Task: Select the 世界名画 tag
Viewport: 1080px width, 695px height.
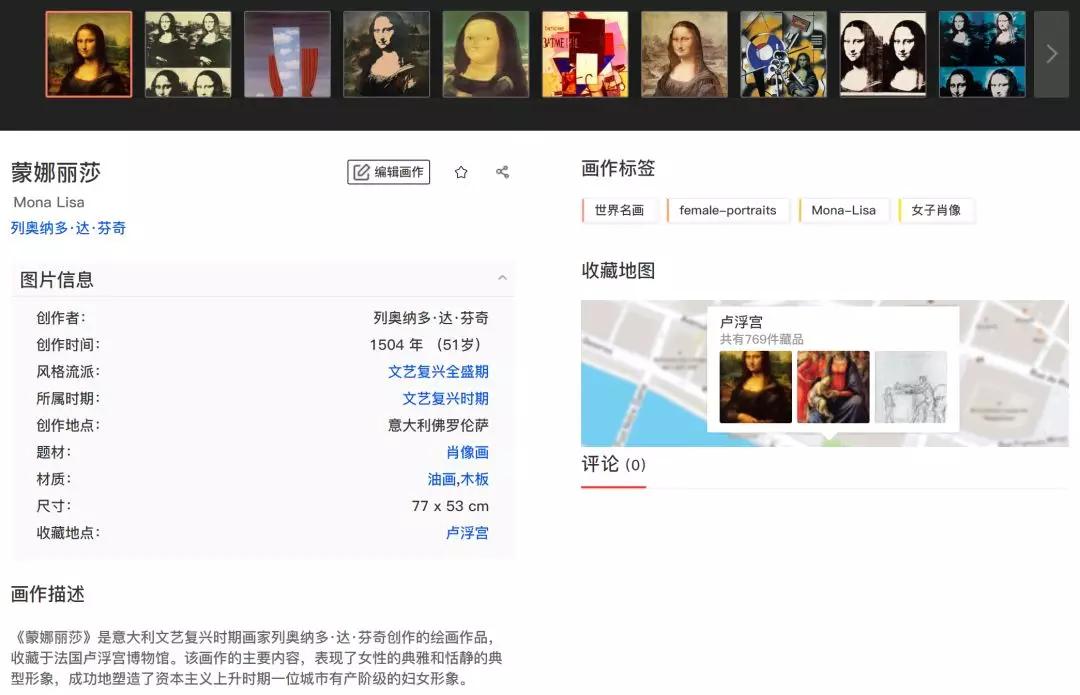Action: [x=619, y=210]
